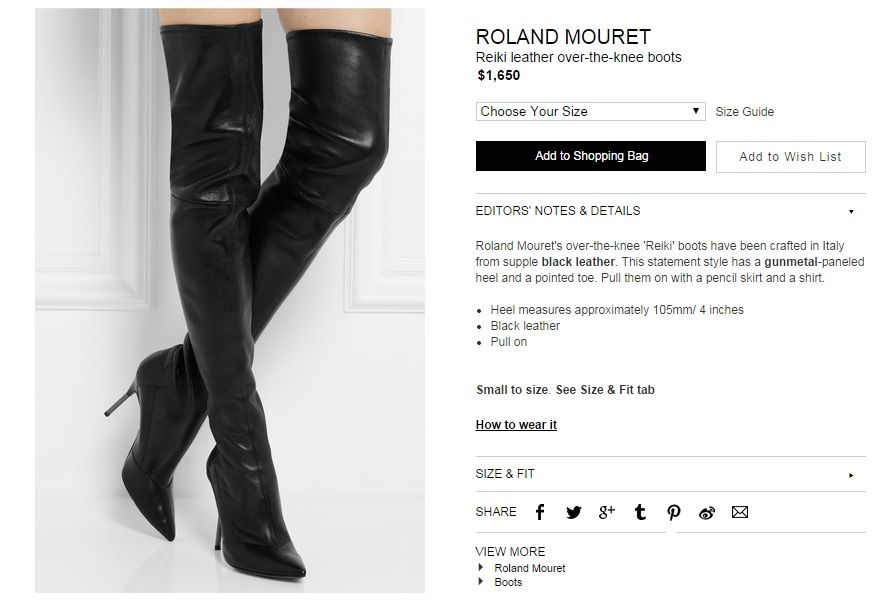Click the arrow beside Roland Mouret

(x=481, y=568)
